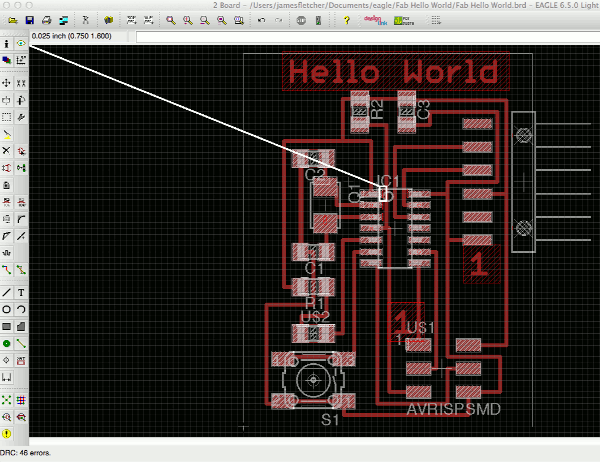Open the DRC errors exclamation icon
This screenshot has height=465, width=600.
tap(6, 434)
